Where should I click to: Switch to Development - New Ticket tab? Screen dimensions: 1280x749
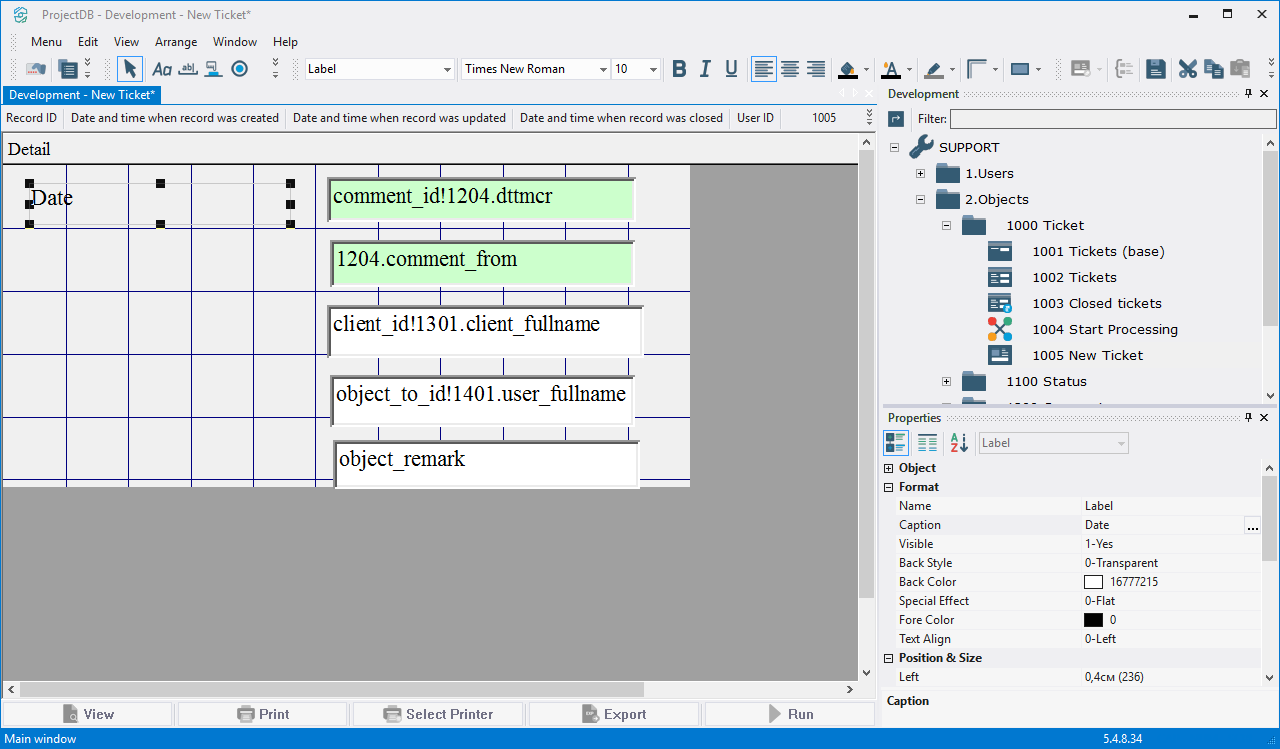(x=81, y=95)
